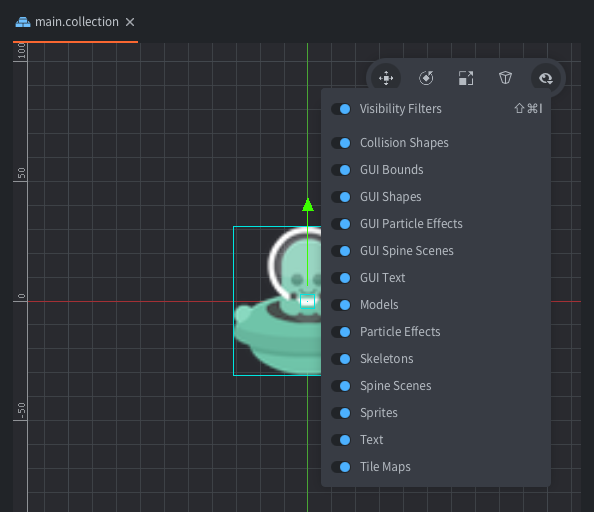Screen dimensions: 594x512
Task: Select the Move tool icon
Action: tap(386, 78)
